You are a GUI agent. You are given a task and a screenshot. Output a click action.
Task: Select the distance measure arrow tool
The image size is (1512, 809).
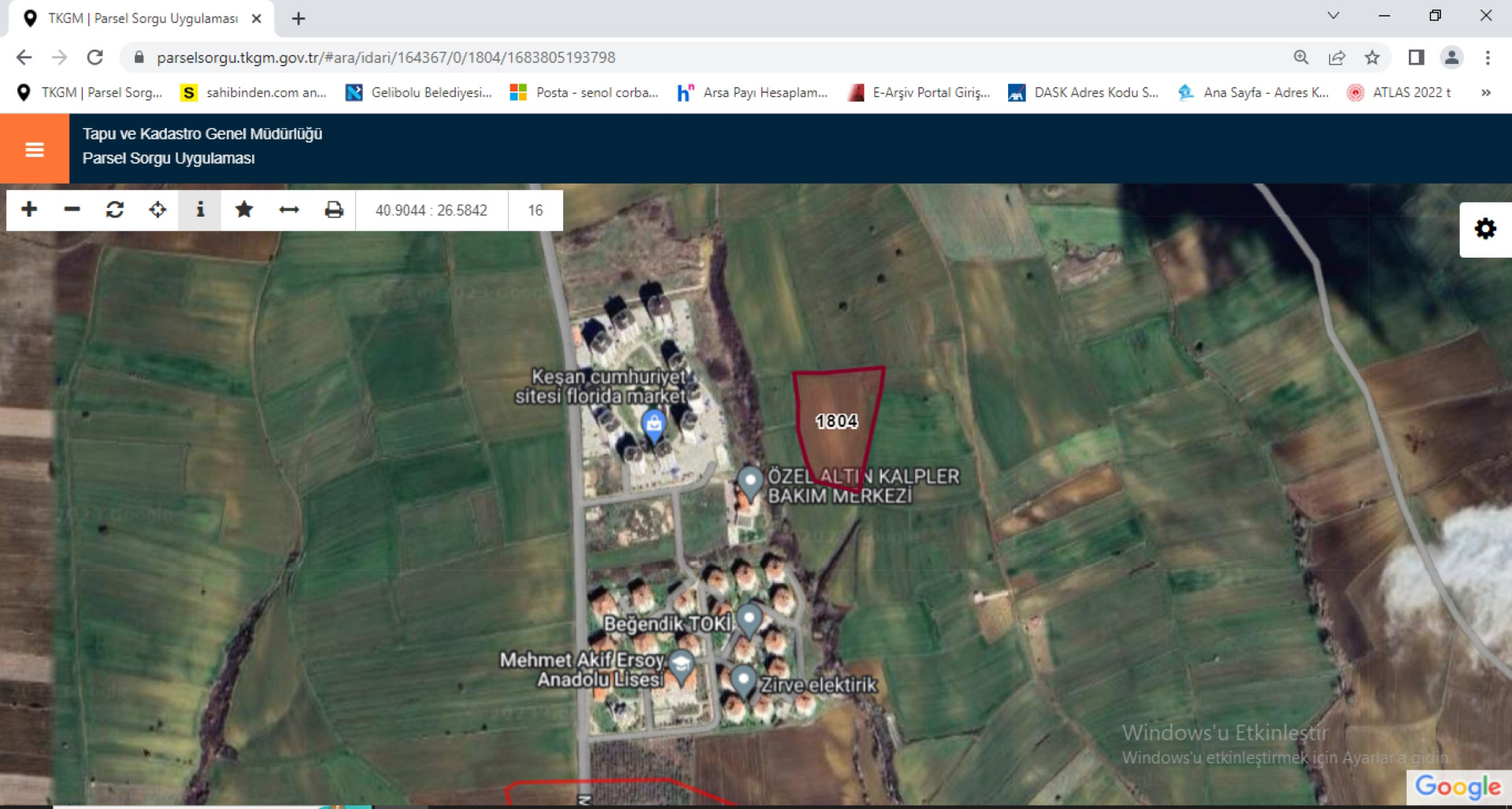click(x=289, y=210)
